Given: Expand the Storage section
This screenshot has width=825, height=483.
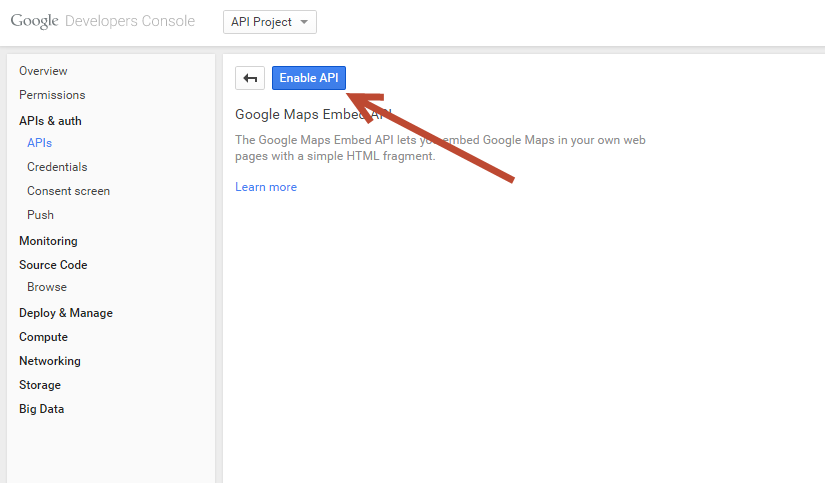Looking at the screenshot, I should [40, 385].
